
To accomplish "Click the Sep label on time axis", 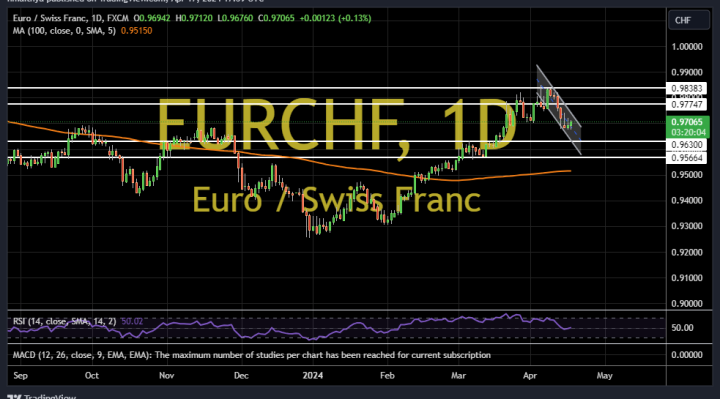I will [21, 376].
